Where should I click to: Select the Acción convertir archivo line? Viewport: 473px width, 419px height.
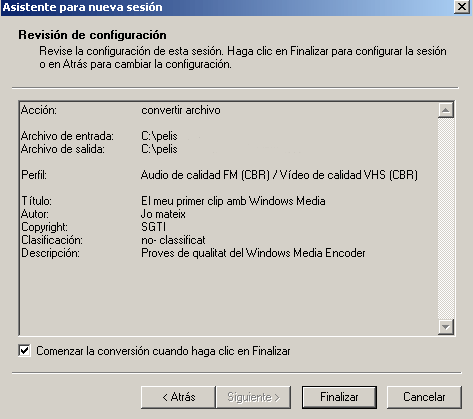click(x=121, y=110)
